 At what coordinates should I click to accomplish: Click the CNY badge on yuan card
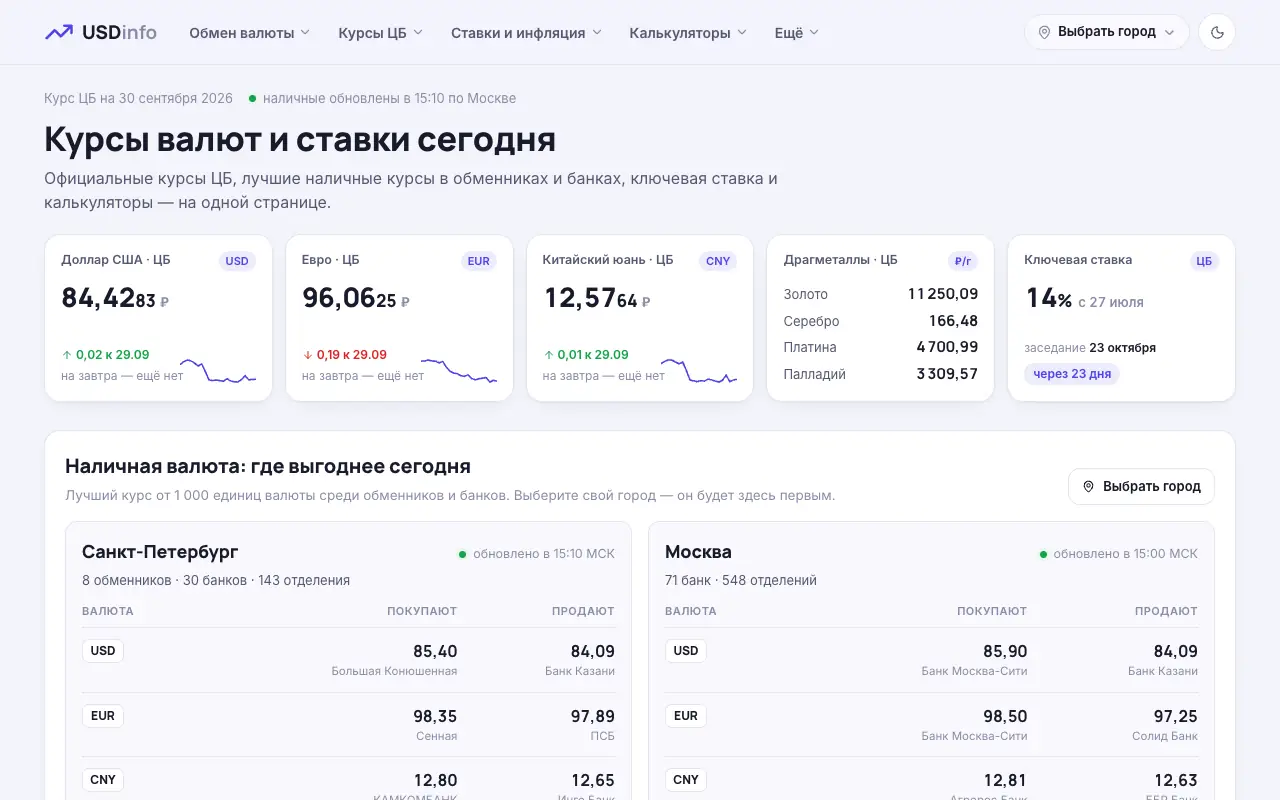click(718, 261)
